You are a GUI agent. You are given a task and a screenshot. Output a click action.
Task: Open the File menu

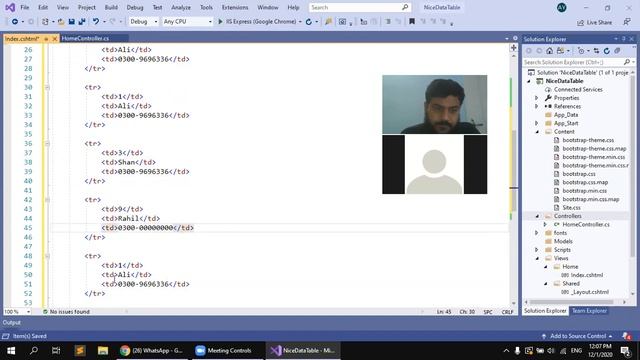(x=24, y=7)
